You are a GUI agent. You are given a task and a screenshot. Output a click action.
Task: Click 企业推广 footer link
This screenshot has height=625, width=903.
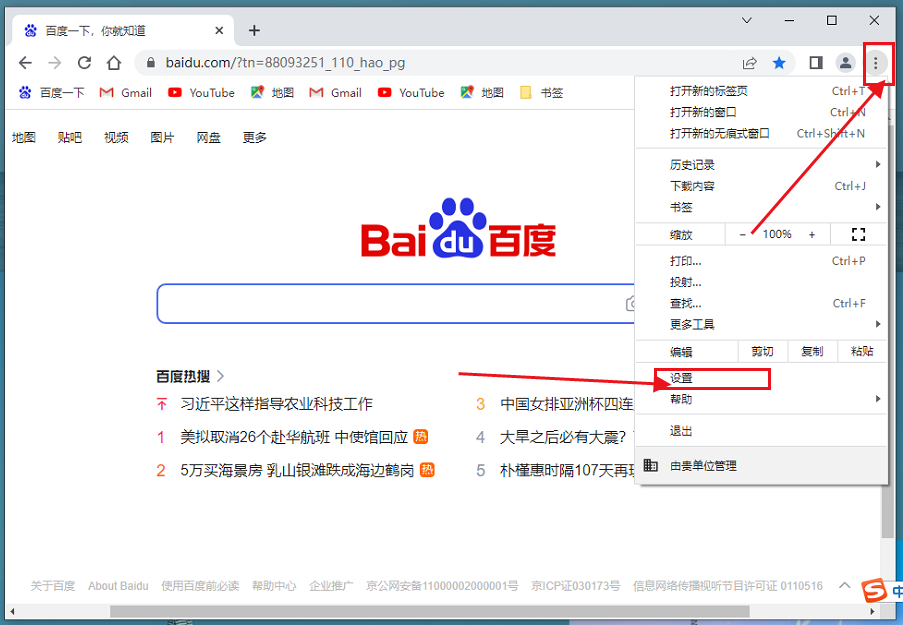(x=331, y=586)
